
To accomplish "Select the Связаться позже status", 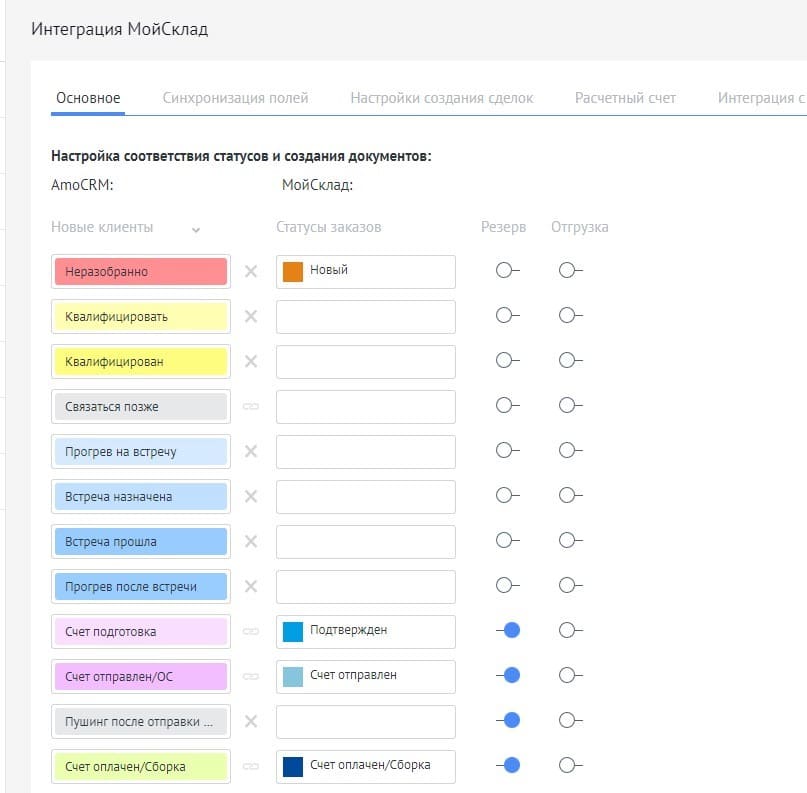I will coord(141,407).
